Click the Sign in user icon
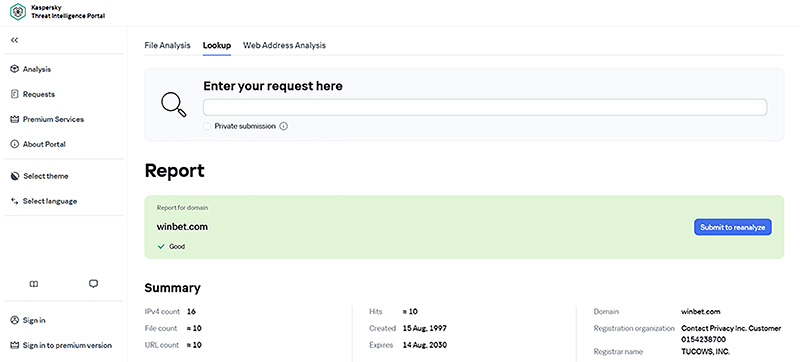The image size is (800, 362). point(14,320)
